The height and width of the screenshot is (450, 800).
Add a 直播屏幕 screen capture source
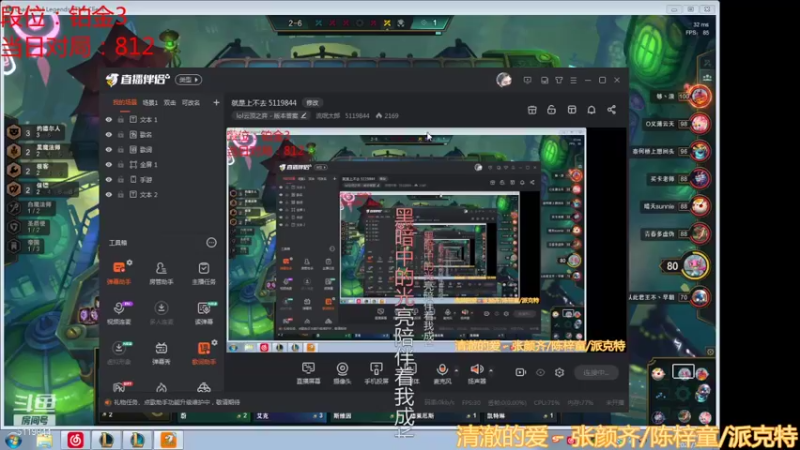pos(308,373)
